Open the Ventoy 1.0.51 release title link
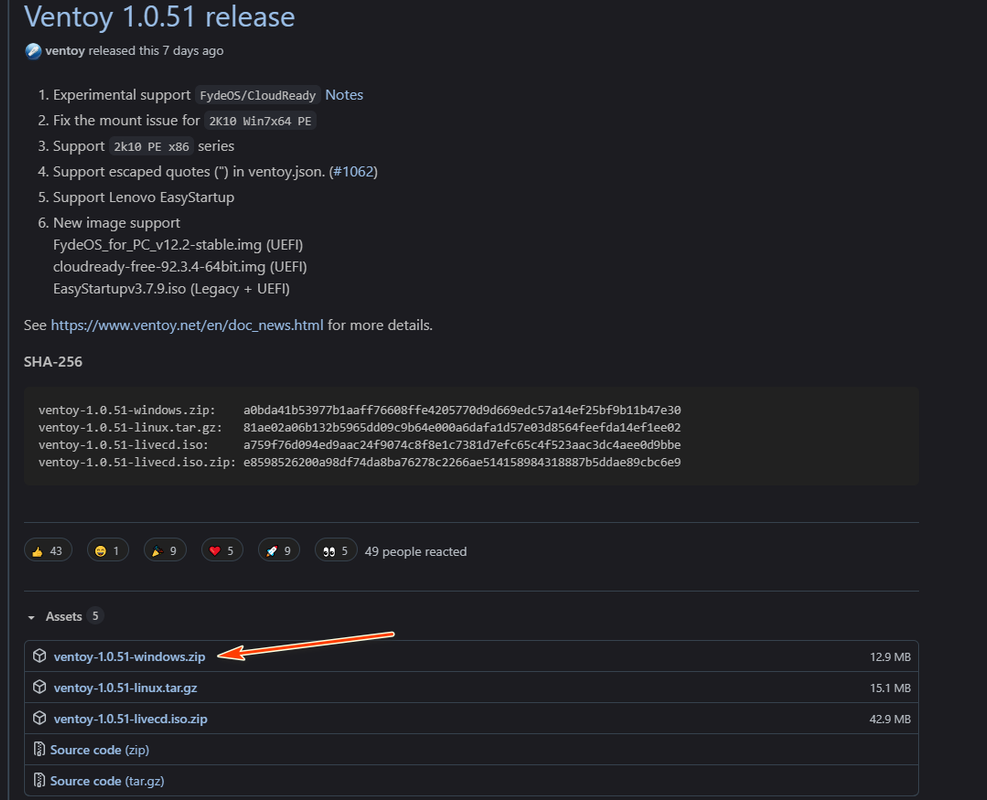The image size is (987, 800). click(x=159, y=16)
